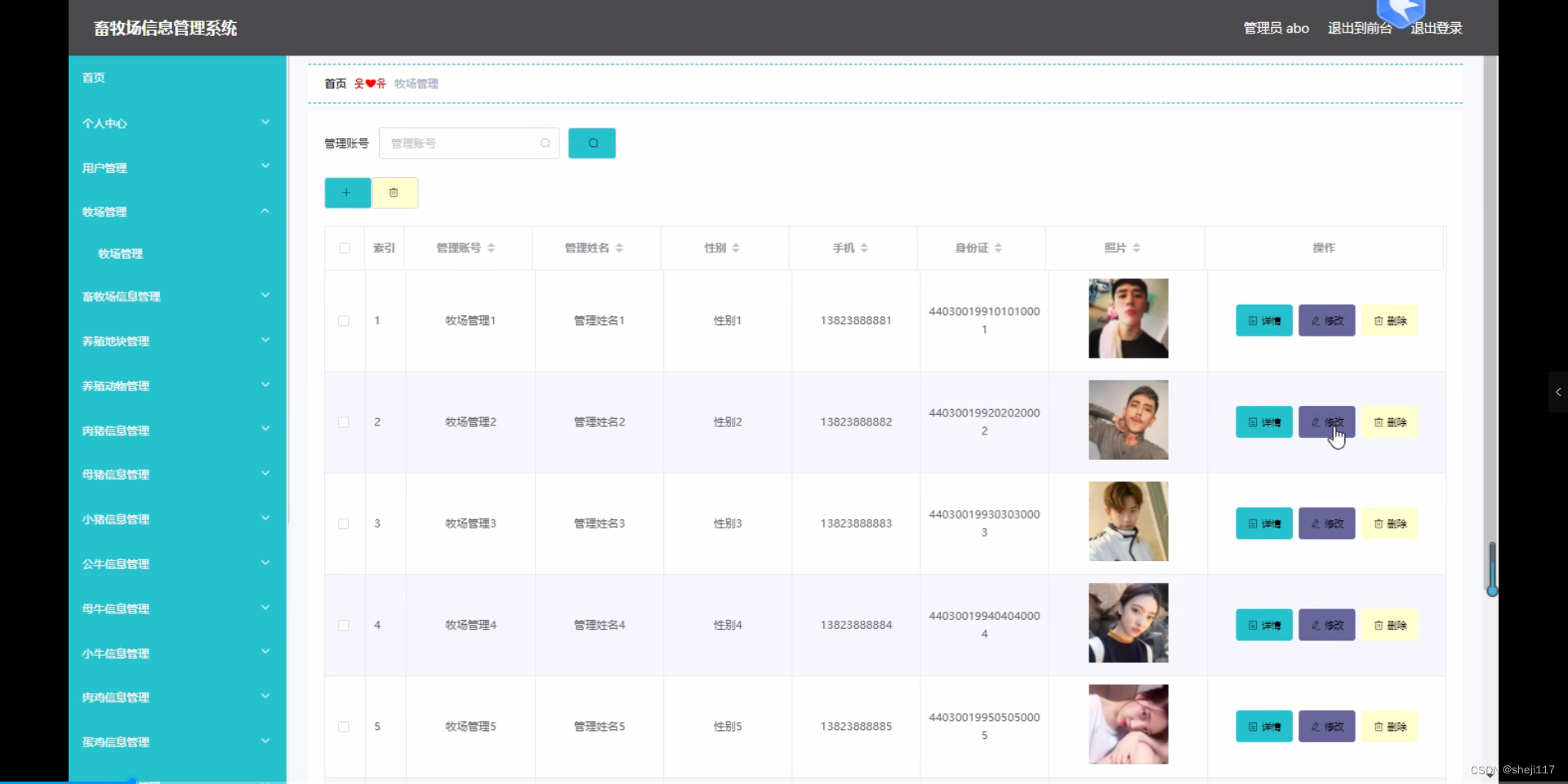Expand the 肉猪信息管理 sidebar menu
This screenshot has height=784, width=1568.
pos(177,430)
